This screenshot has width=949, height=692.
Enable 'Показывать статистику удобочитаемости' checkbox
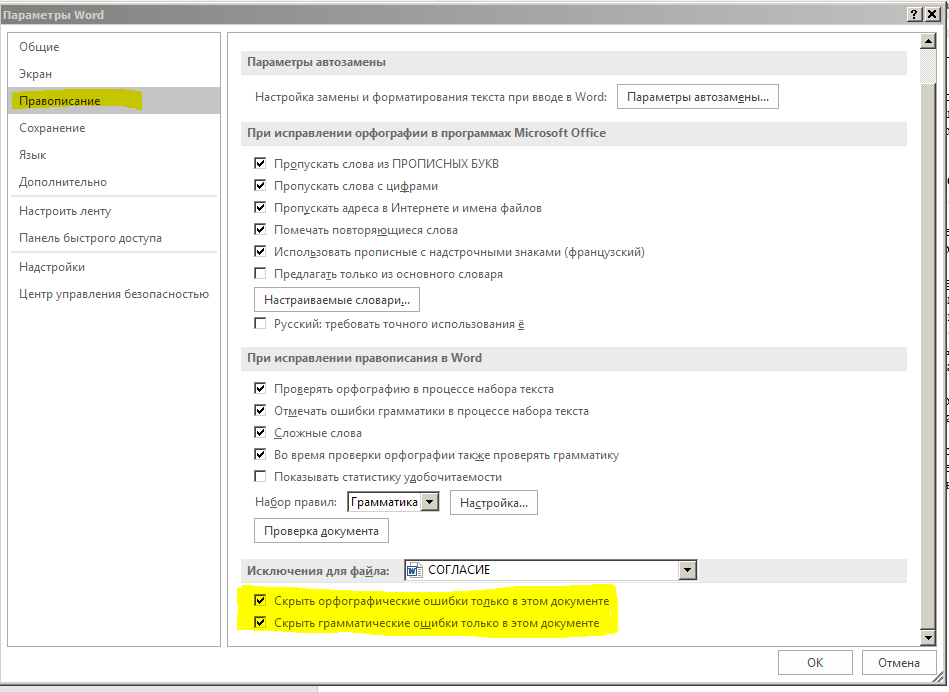coord(260,477)
